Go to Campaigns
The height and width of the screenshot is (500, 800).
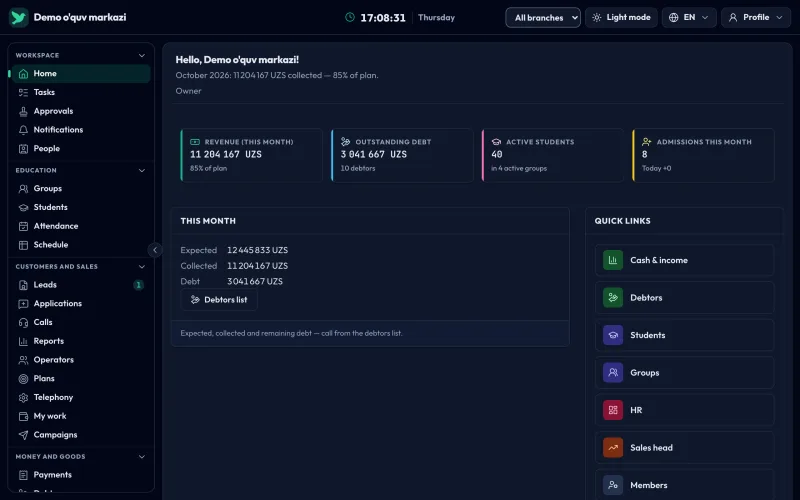click(81, 435)
